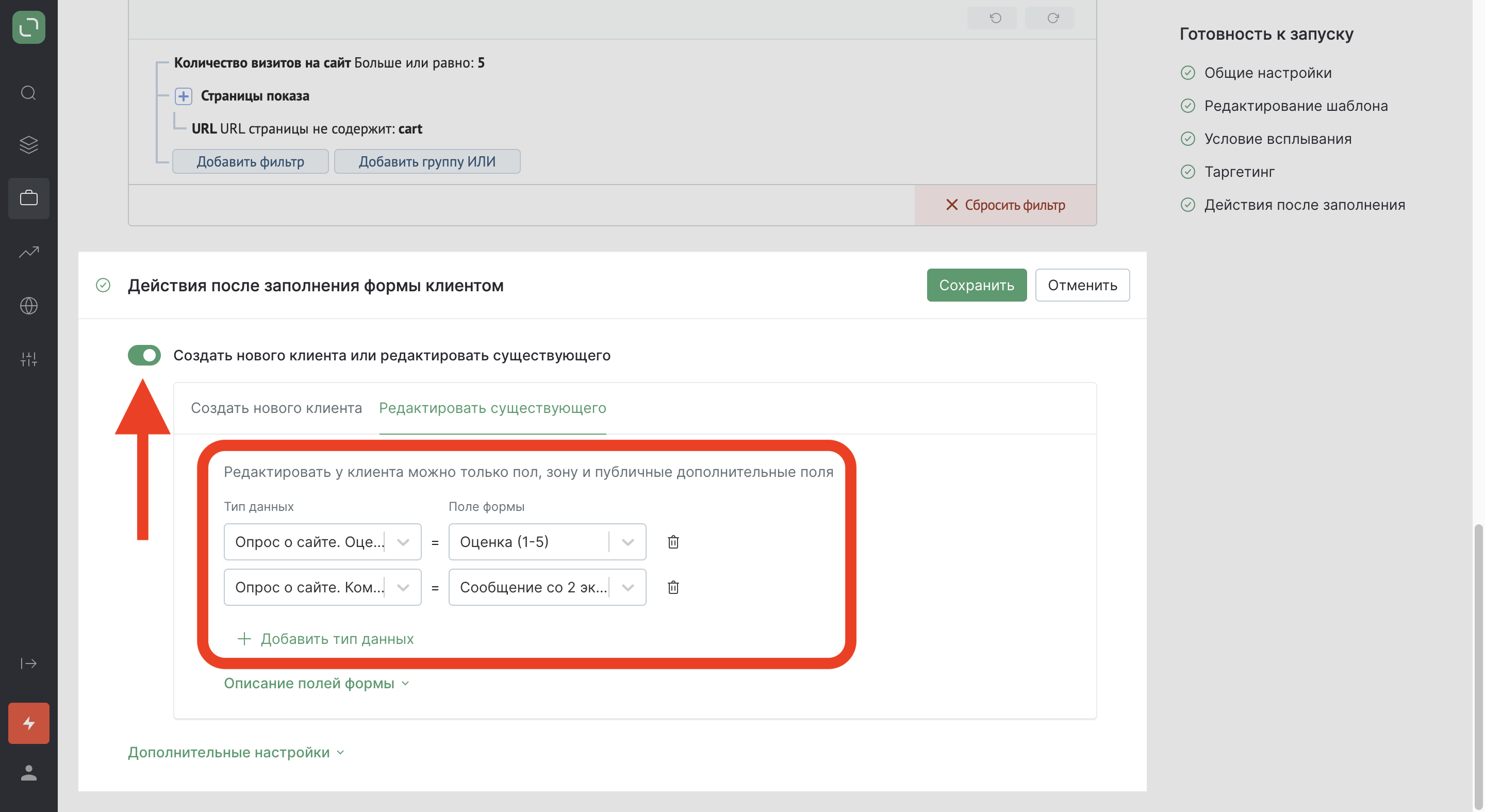Screen dimensions: 1485x812
Task: Open the Сообщение со 2 эк... dropdown
Action: tap(547, 587)
